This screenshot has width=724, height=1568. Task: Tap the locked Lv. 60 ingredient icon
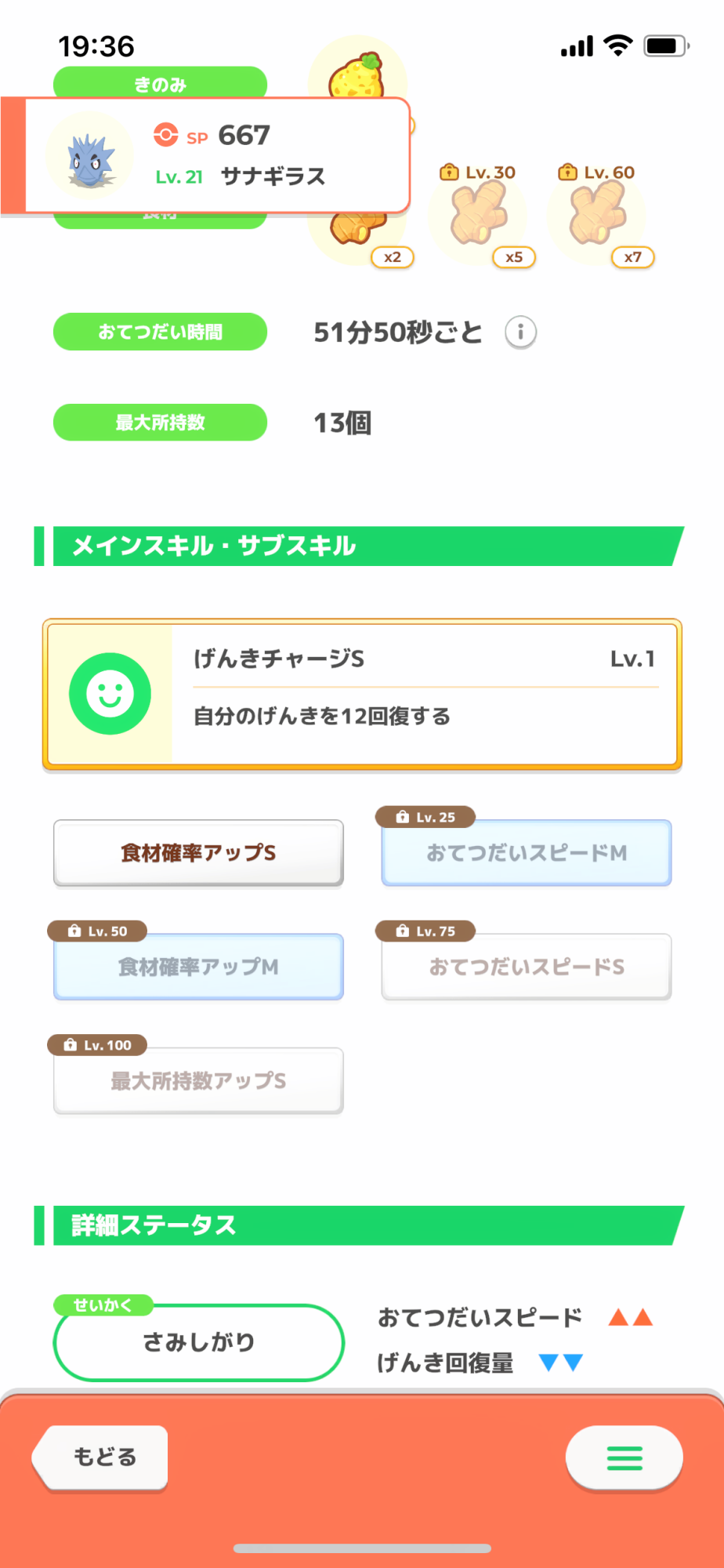pos(597,217)
